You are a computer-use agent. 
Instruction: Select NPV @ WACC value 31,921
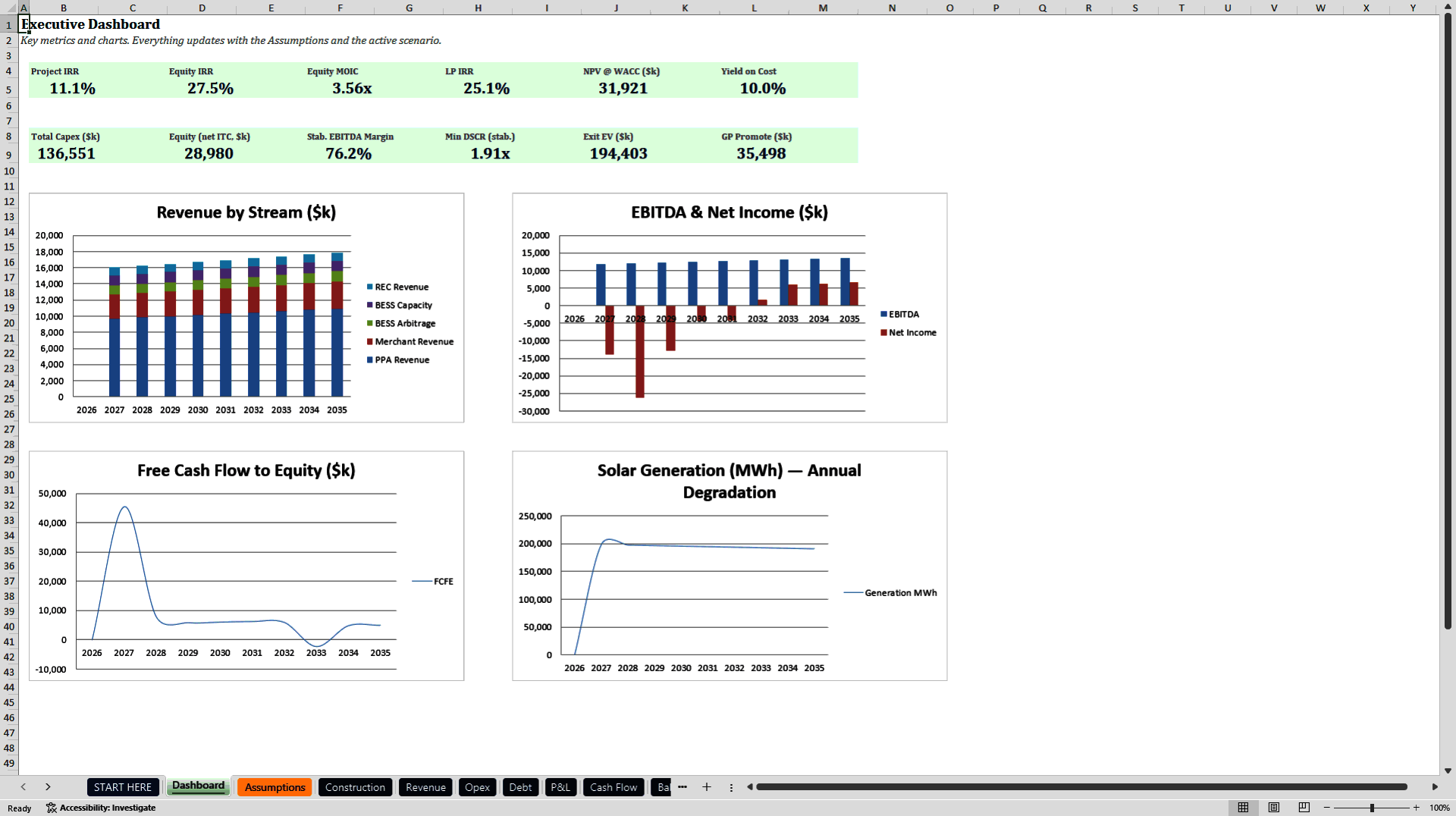(x=623, y=89)
